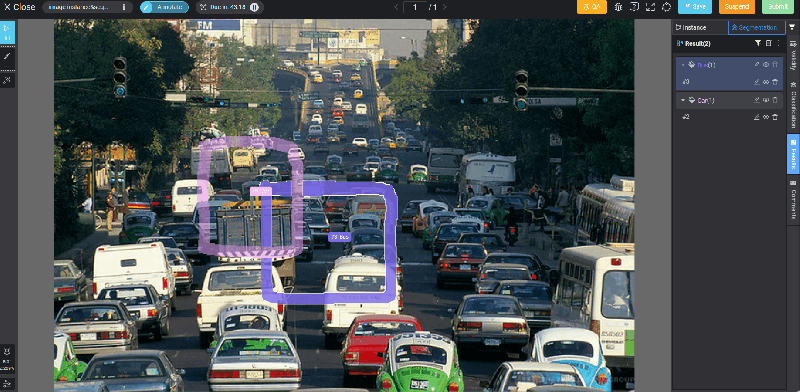Screen dimensions: 800x392
Task: Select the pointer selection tool
Action: (x=7, y=32)
